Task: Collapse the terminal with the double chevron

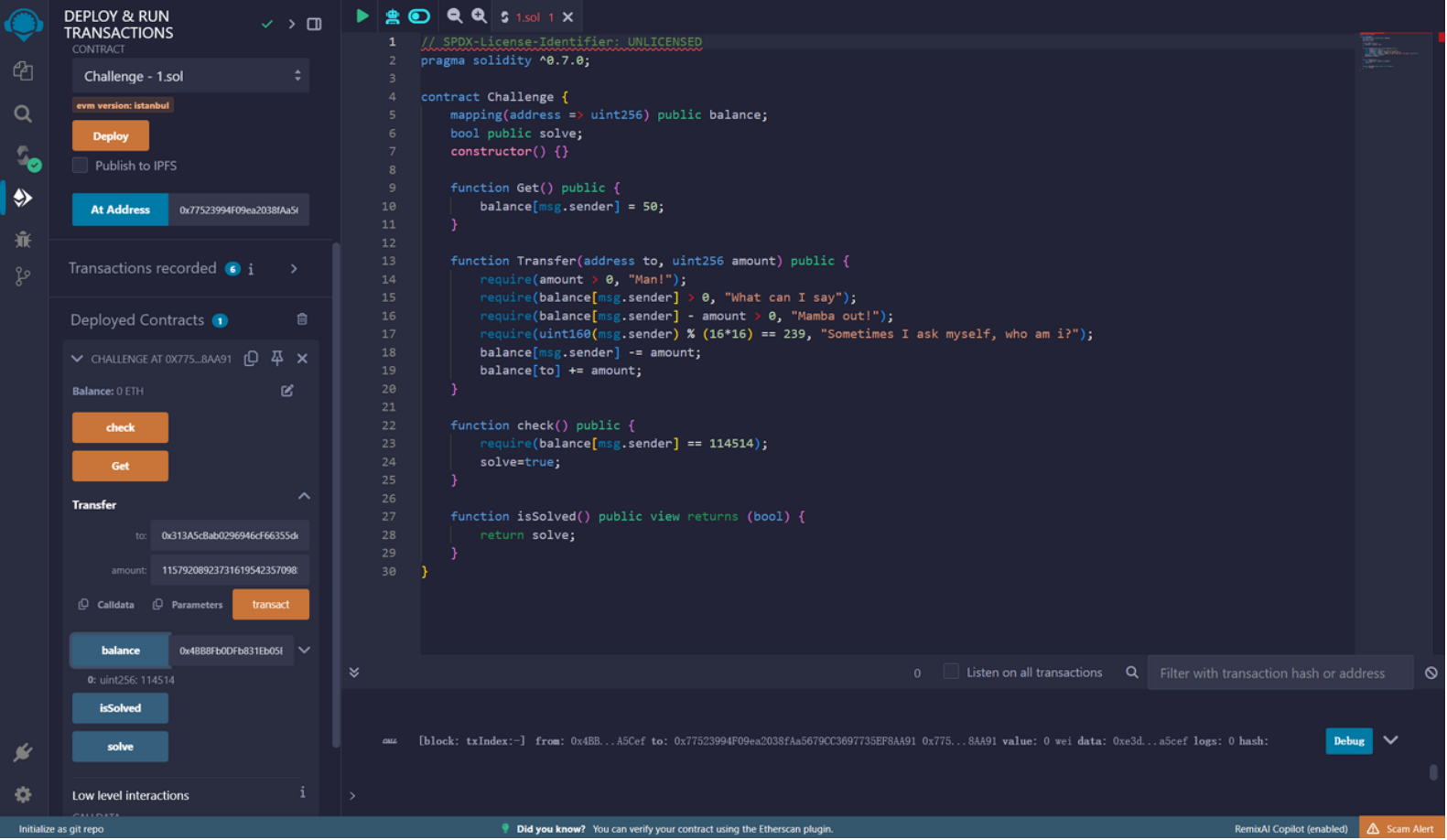Action: (354, 673)
